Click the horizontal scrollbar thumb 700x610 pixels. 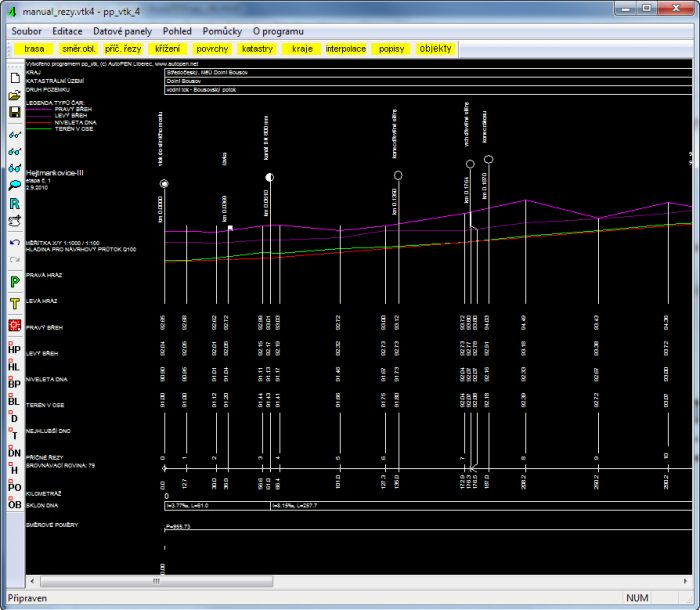156,581
